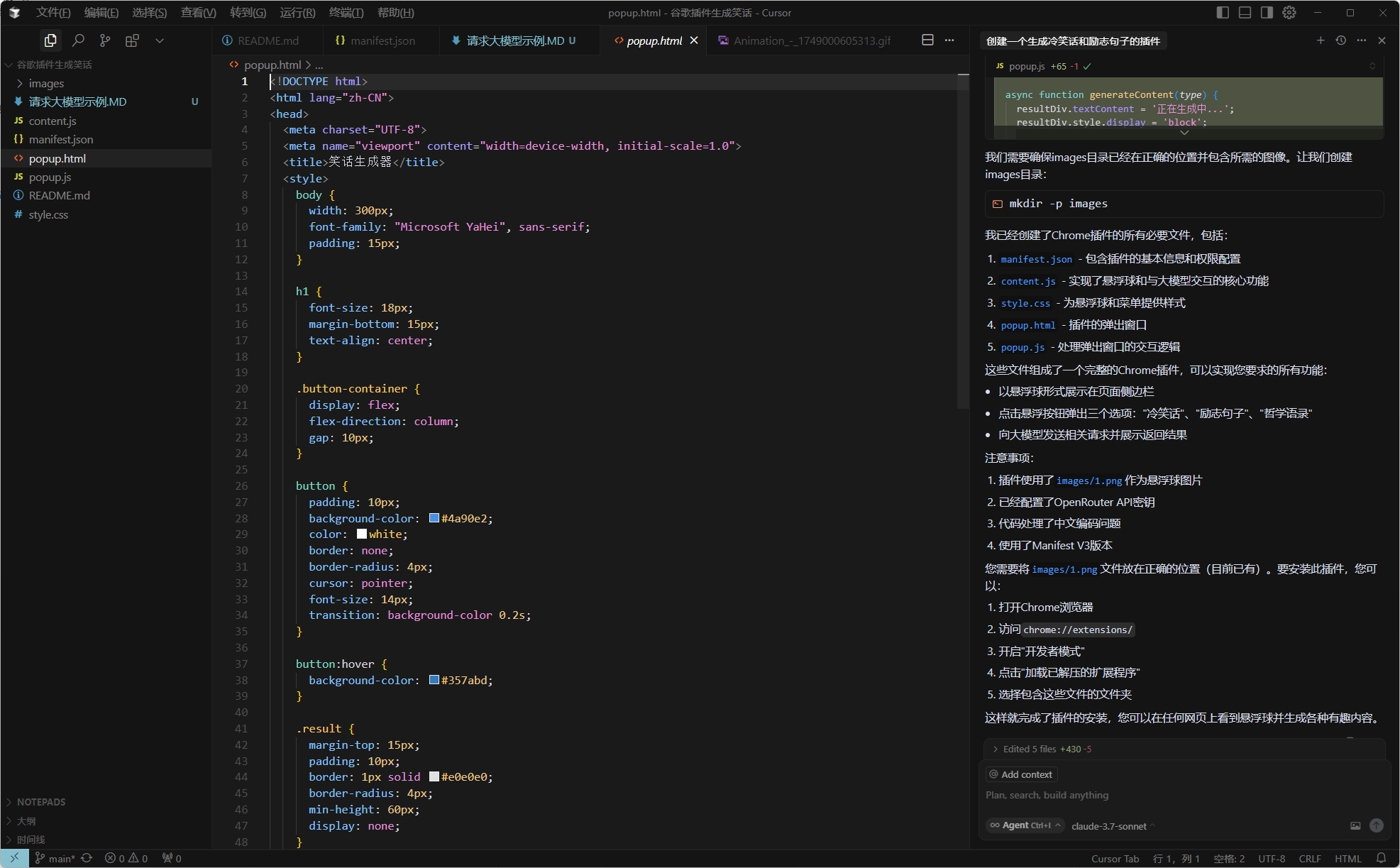Open the Extensions view icon
The width and height of the screenshot is (1400, 868).
pyautogui.click(x=132, y=40)
